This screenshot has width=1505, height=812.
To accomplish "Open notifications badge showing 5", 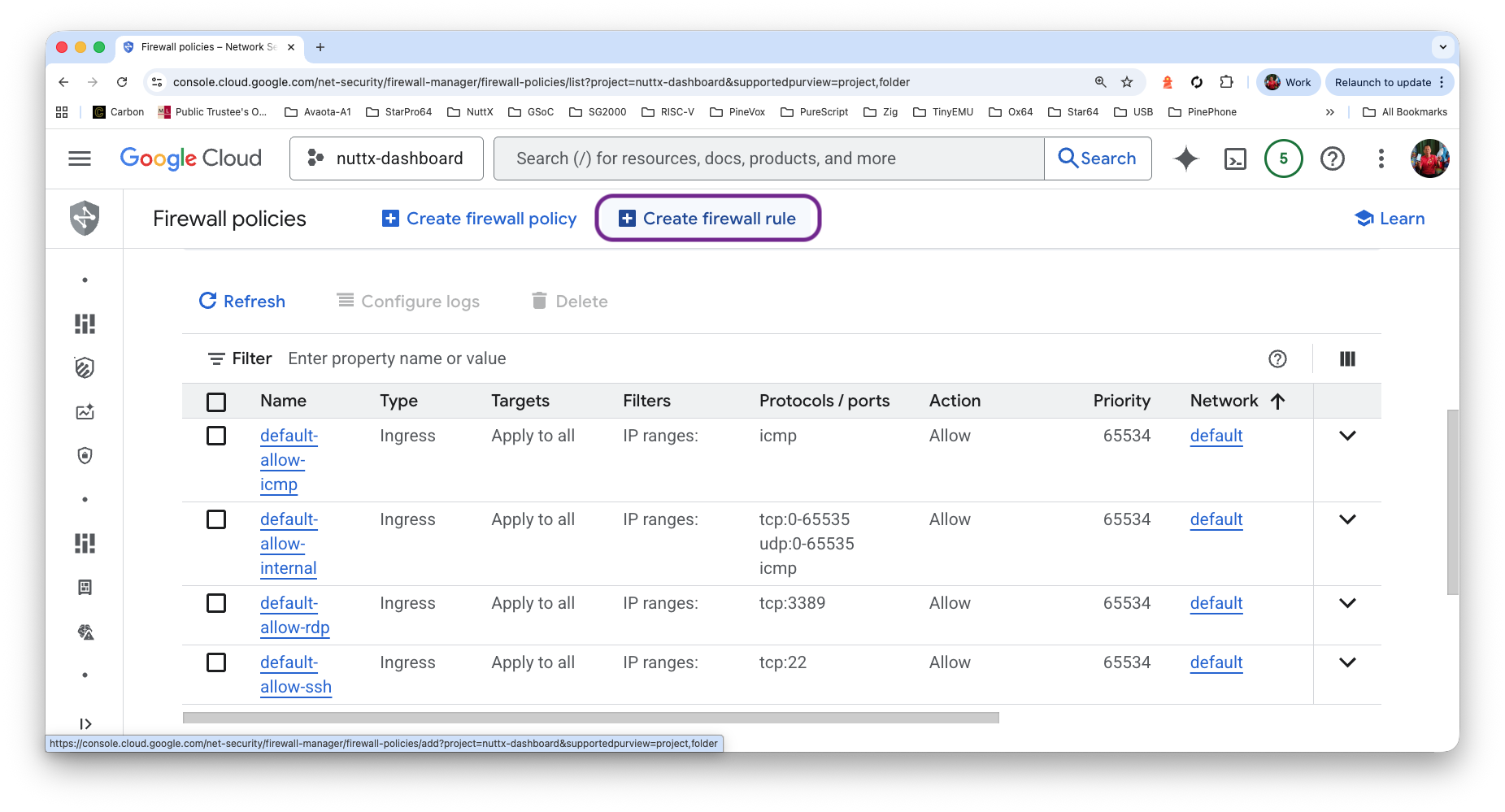I will point(1283,158).
